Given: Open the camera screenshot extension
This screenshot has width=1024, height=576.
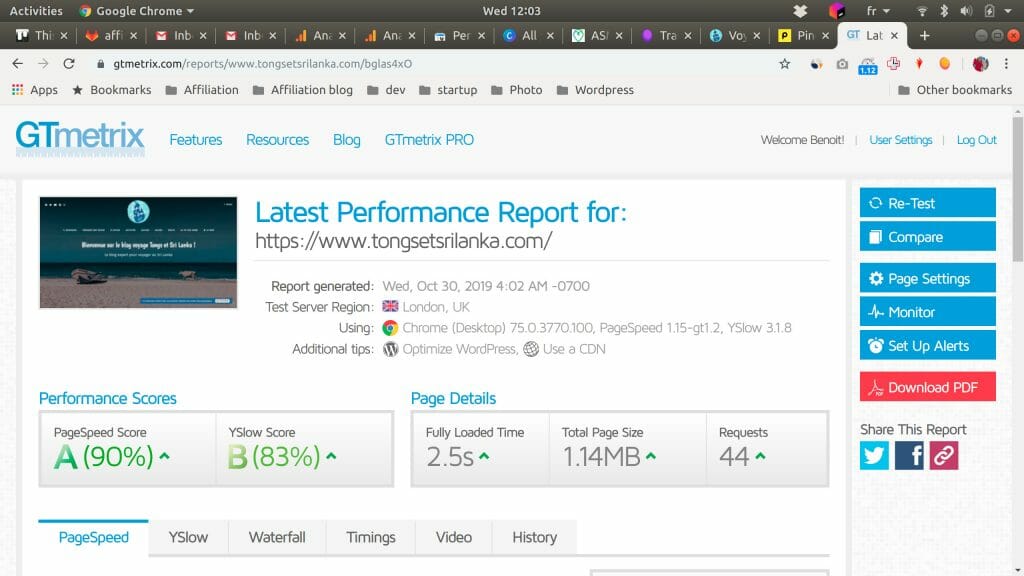Looking at the screenshot, I should [842, 64].
